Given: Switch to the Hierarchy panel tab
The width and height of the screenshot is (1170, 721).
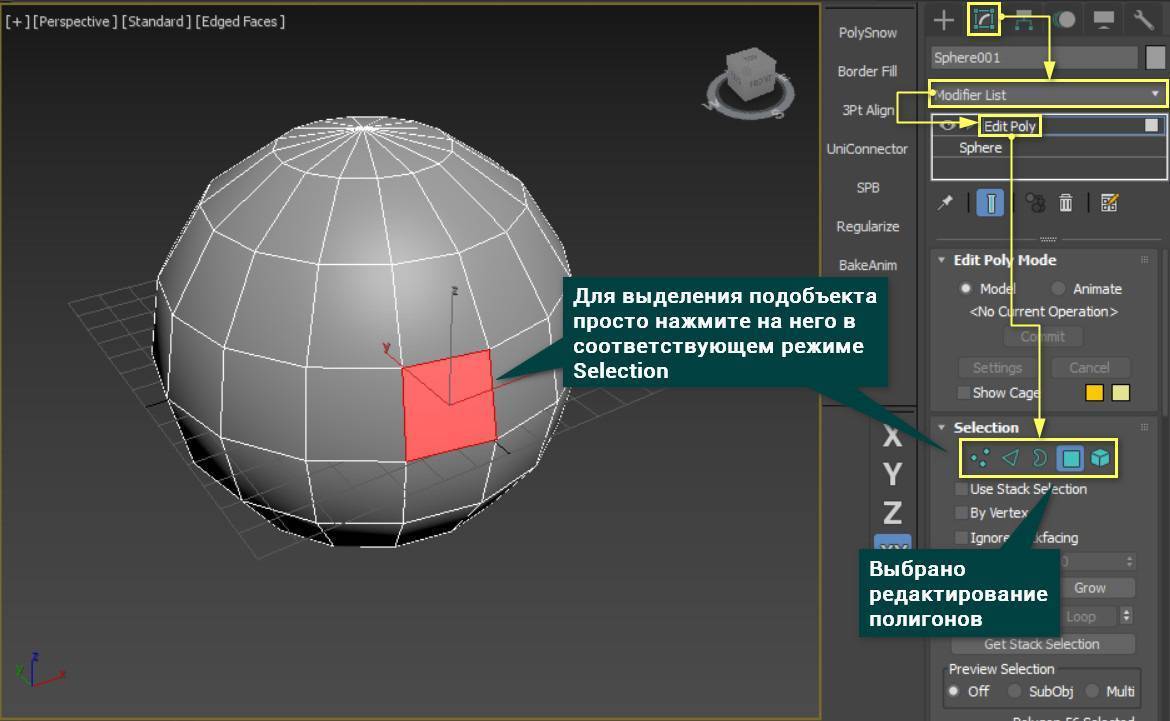Looking at the screenshot, I should (x=1023, y=19).
